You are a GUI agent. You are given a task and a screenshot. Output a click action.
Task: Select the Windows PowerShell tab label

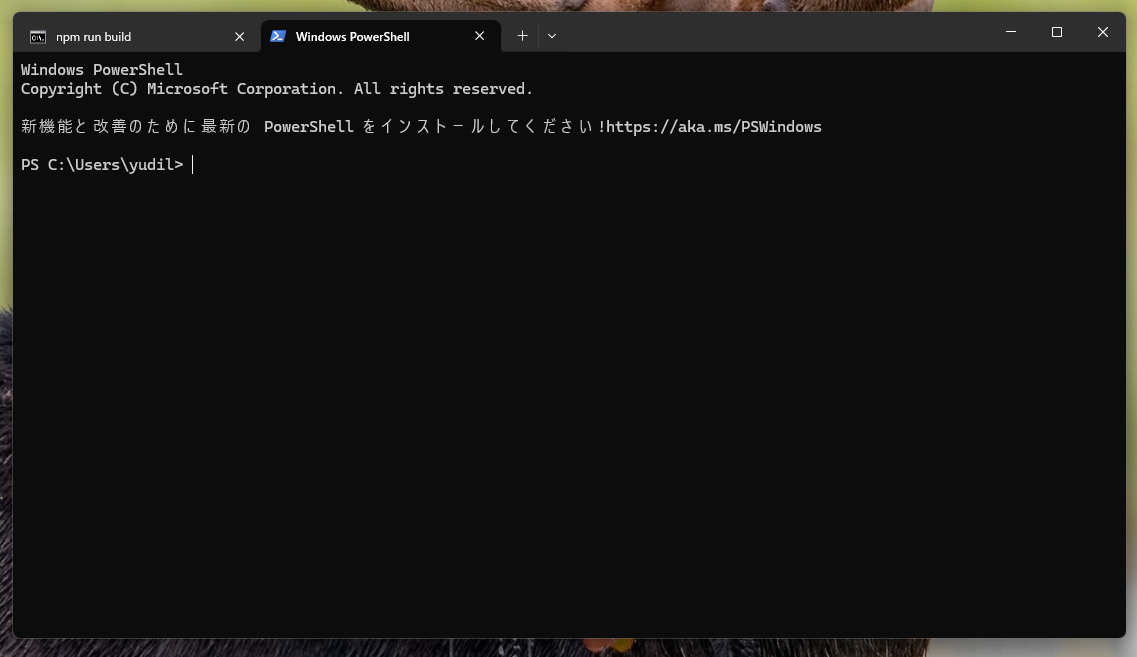352,36
